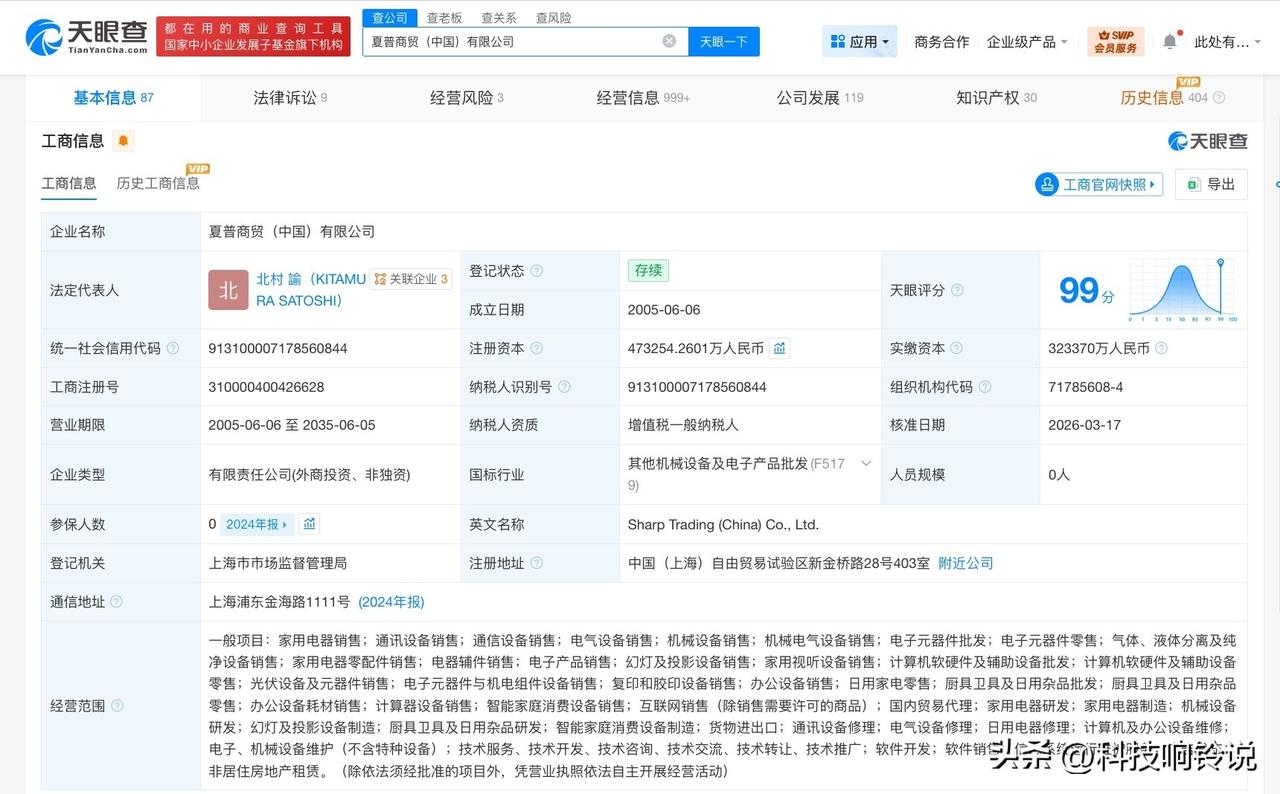Click the 北 avatar of the legal representative
This screenshot has height=794, width=1280.
pyautogui.click(x=228, y=290)
